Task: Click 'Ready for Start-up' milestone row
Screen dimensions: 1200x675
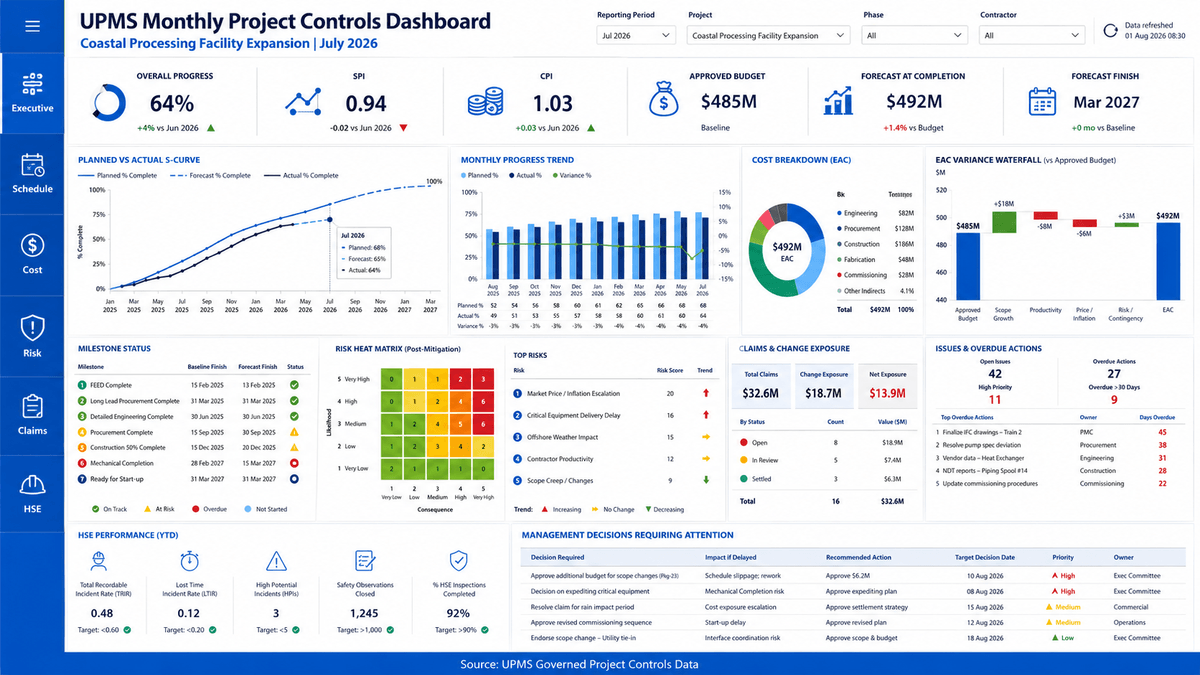Action: (191, 479)
